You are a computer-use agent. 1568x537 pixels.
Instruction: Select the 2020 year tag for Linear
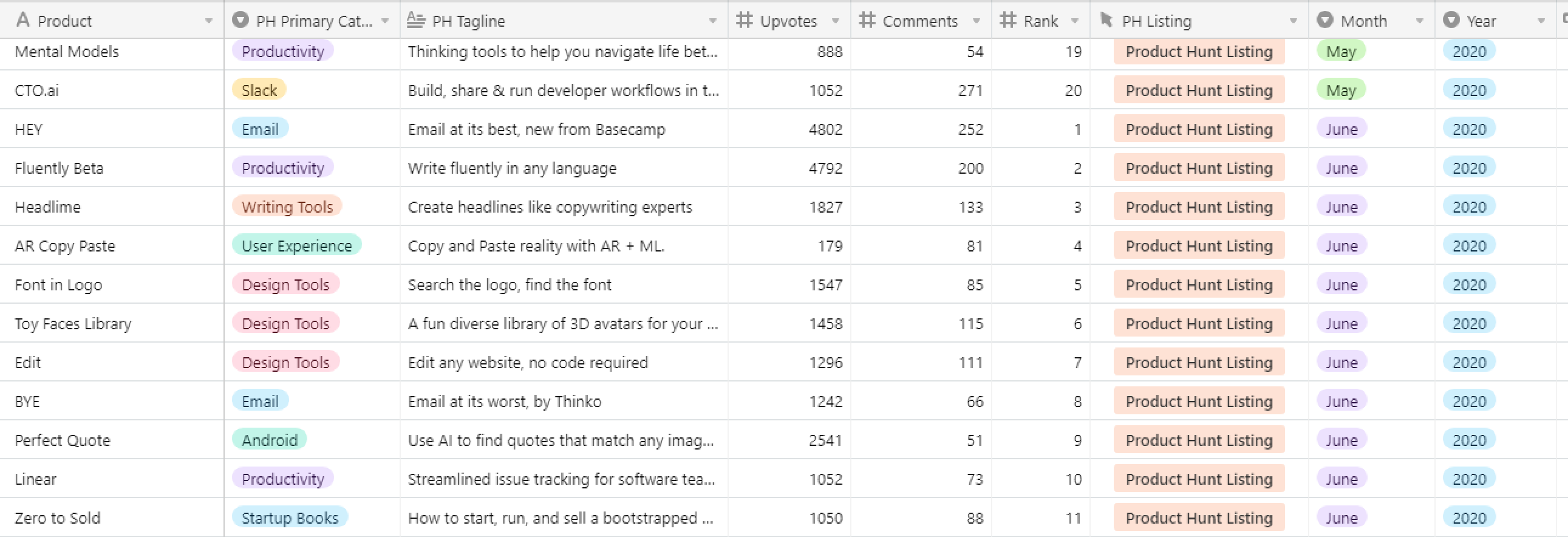point(1470,479)
